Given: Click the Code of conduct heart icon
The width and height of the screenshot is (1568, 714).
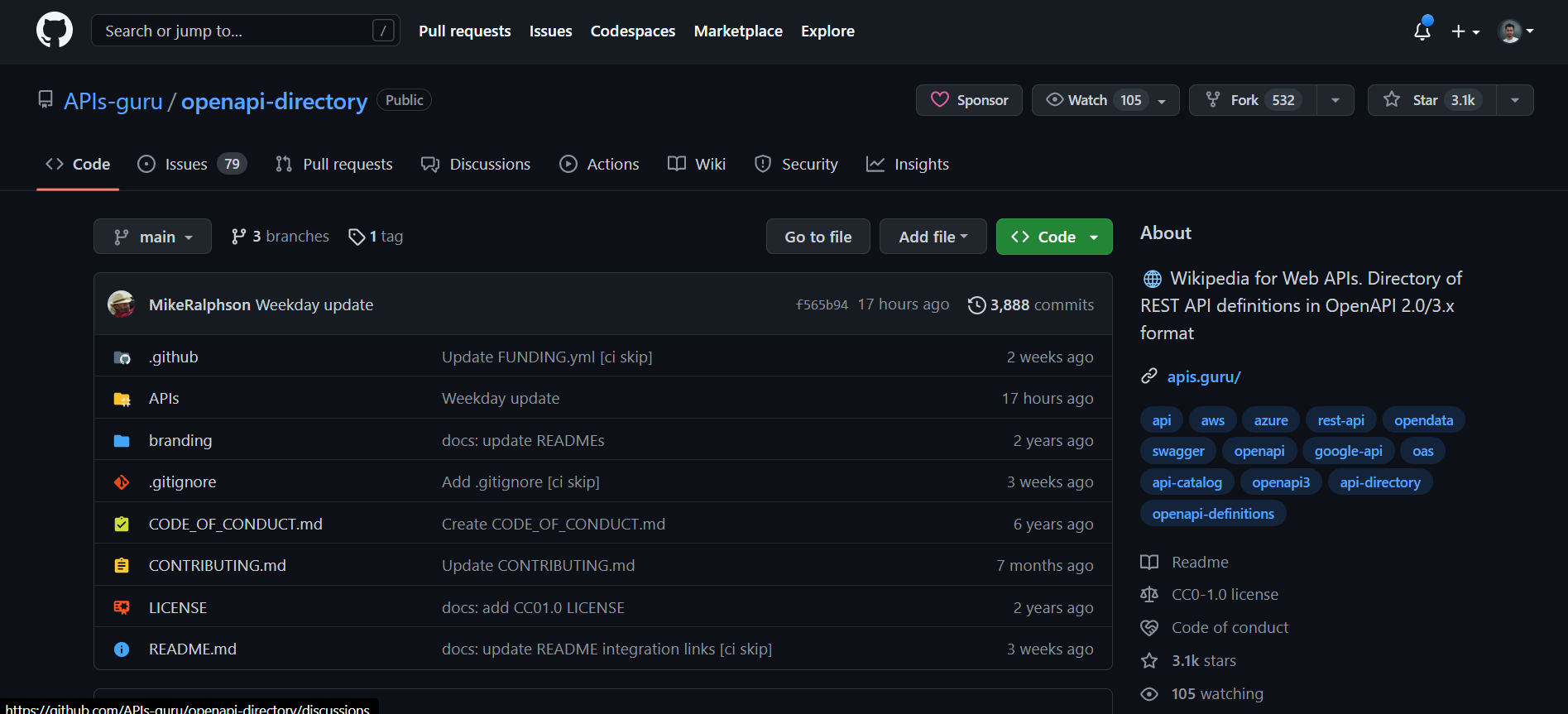Looking at the screenshot, I should 1149,628.
